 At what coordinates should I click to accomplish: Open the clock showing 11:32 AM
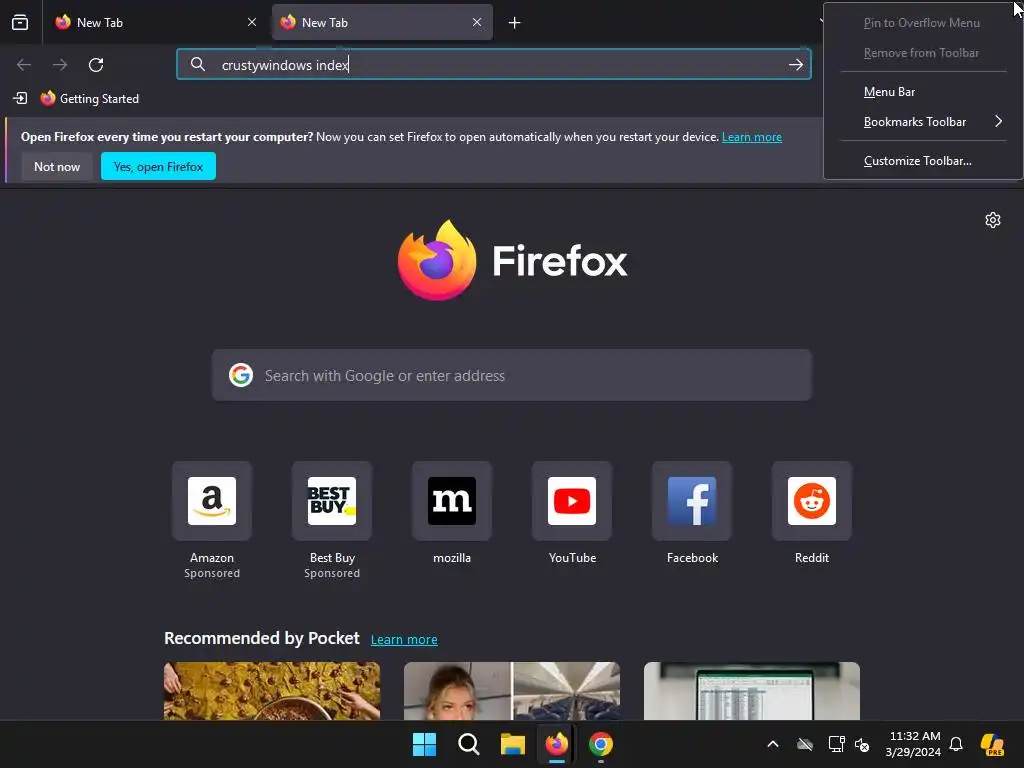click(914, 744)
